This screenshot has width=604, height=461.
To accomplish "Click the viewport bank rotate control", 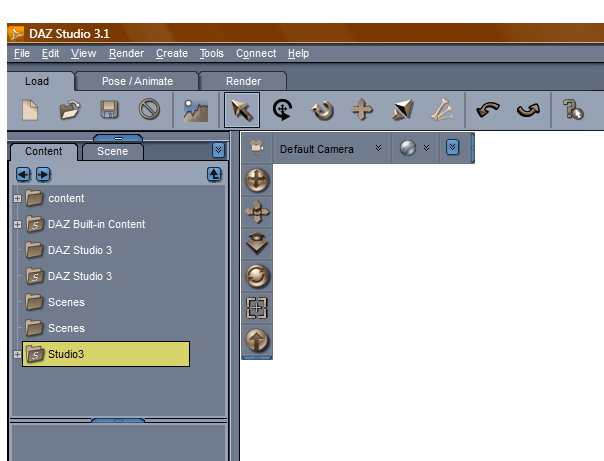I will click(257, 276).
